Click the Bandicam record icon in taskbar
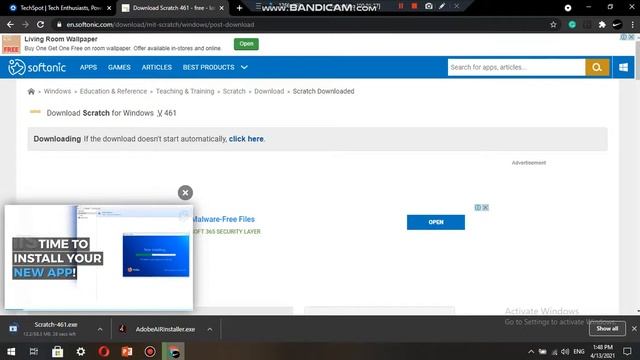This screenshot has height=360, width=640. point(150,351)
